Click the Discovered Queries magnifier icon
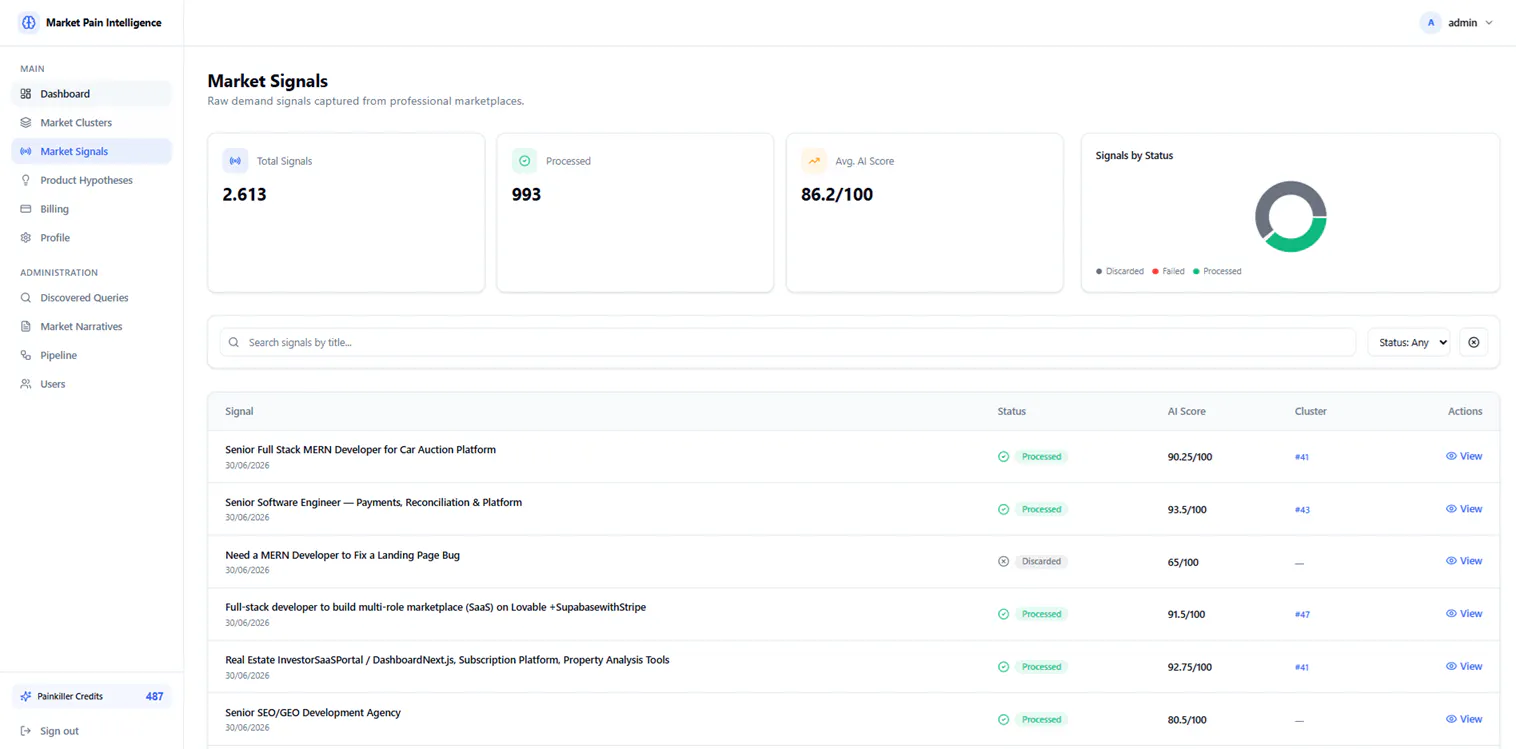This screenshot has height=749, width=1516. [x=26, y=298]
